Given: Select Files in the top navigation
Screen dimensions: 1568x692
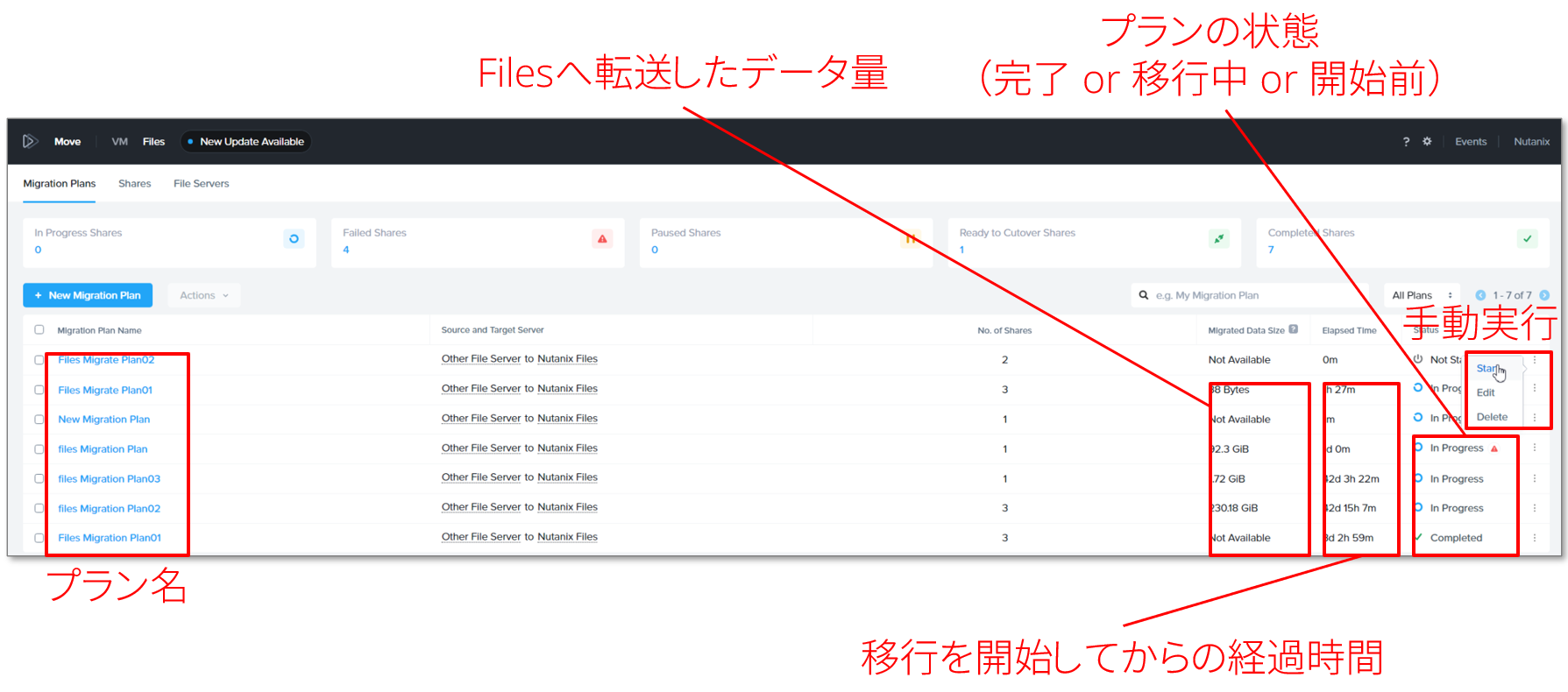Looking at the screenshot, I should click(x=154, y=141).
